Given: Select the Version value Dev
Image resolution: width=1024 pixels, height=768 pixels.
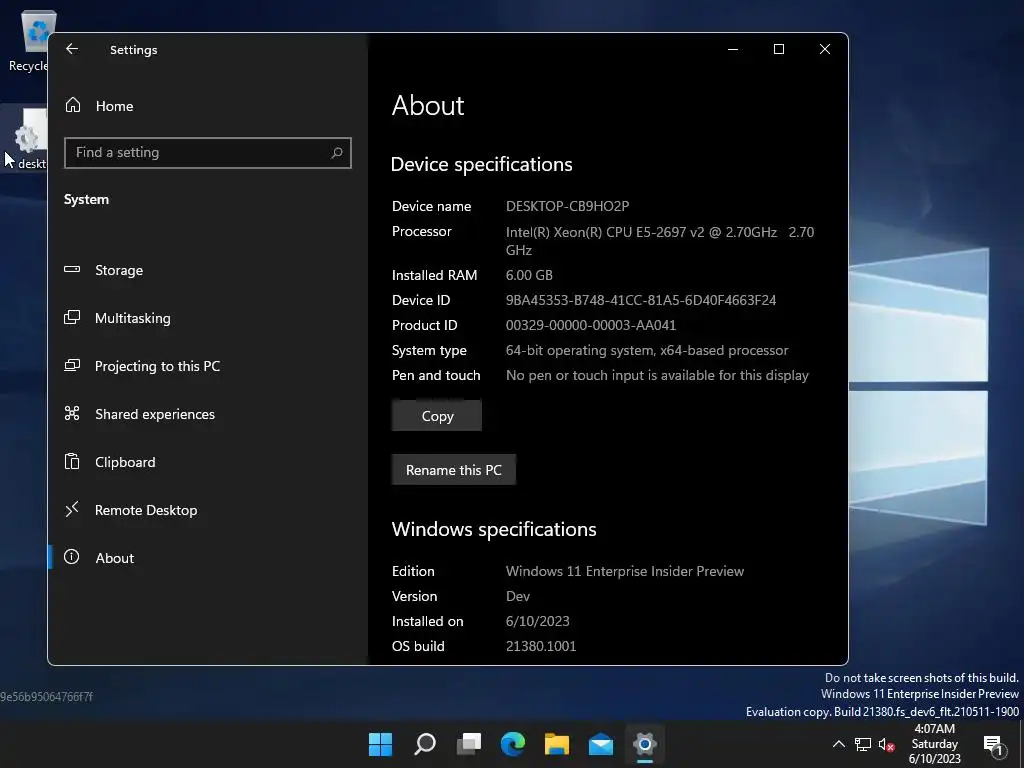Looking at the screenshot, I should tap(517, 596).
